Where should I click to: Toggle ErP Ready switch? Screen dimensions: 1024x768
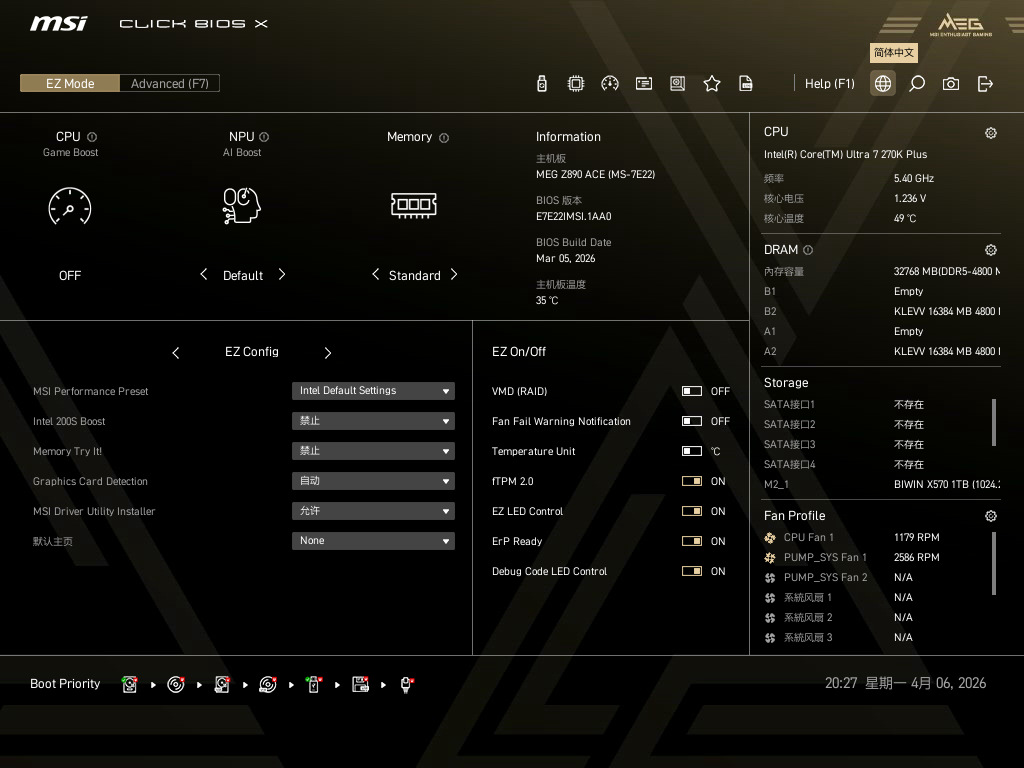692,541
